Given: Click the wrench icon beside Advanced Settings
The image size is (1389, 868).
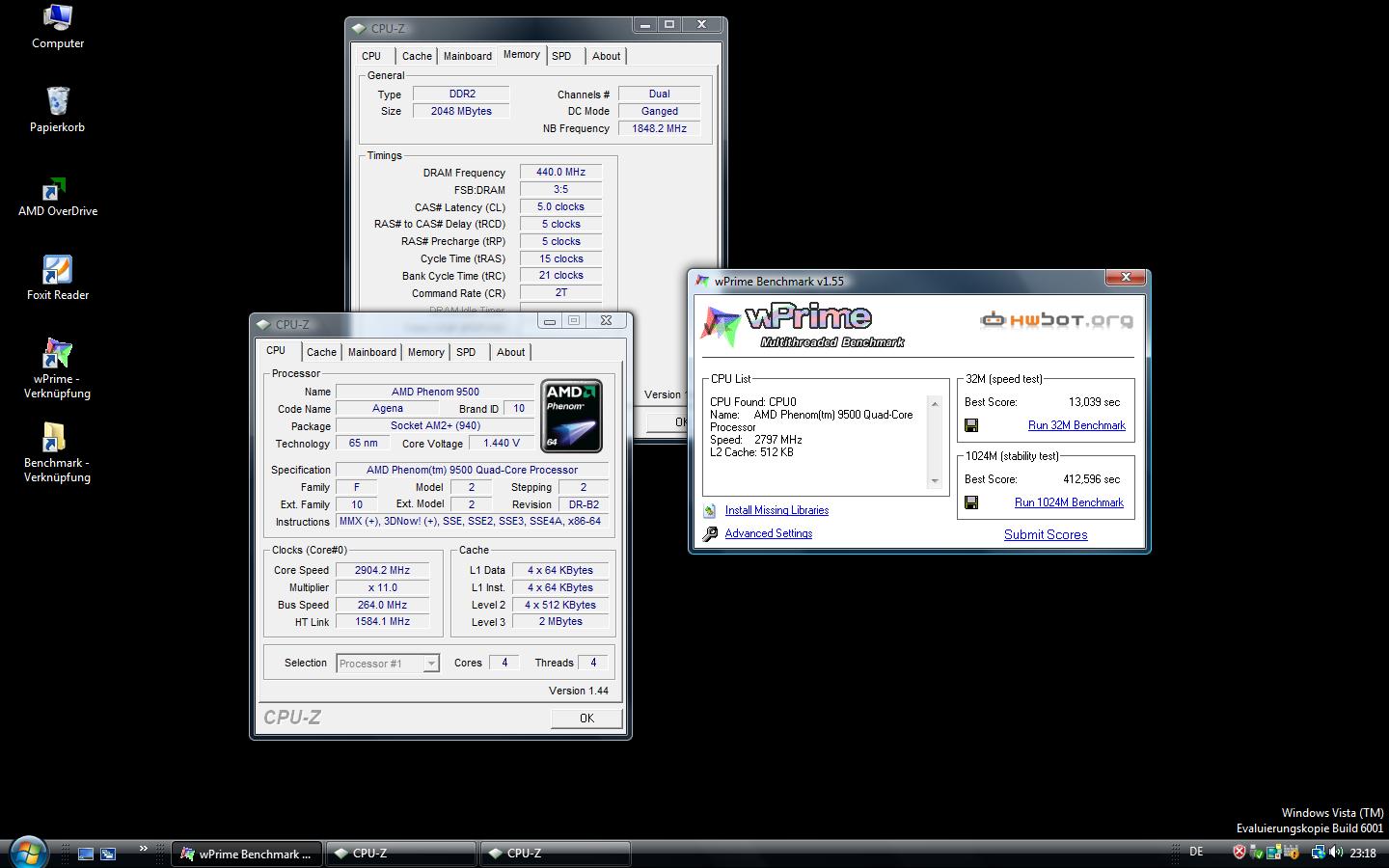Looking at the screenshot, I should pyautogui.click(x=710, y=533).
